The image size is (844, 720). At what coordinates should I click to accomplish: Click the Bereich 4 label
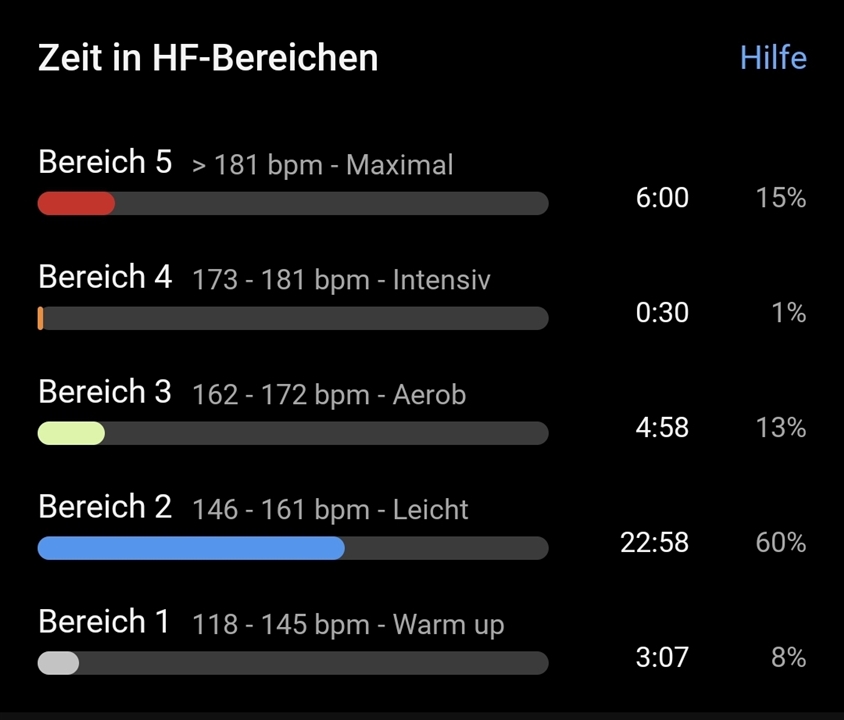(x=105, y=277)
